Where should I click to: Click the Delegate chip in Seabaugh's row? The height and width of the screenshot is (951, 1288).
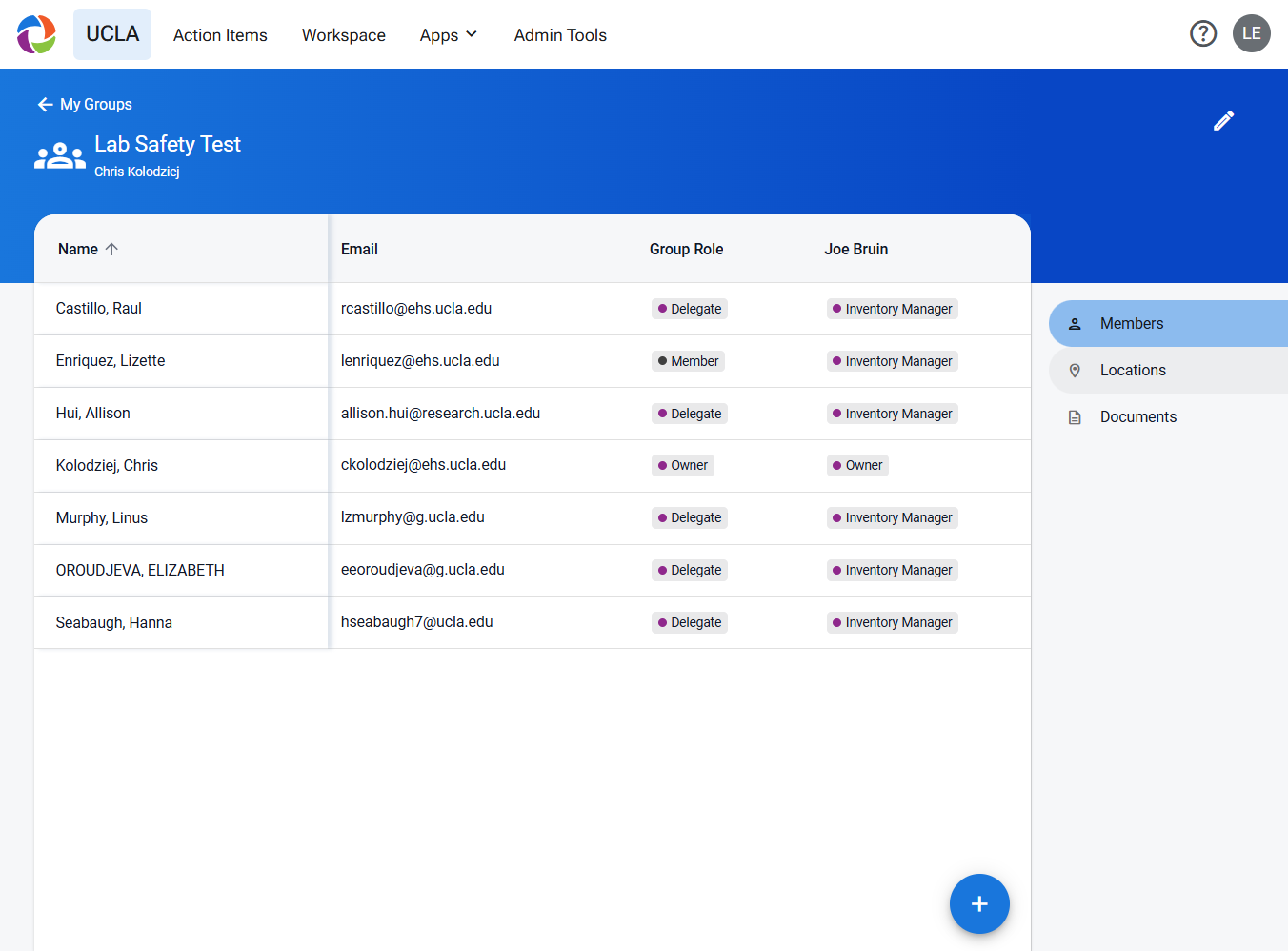[690, 622]
